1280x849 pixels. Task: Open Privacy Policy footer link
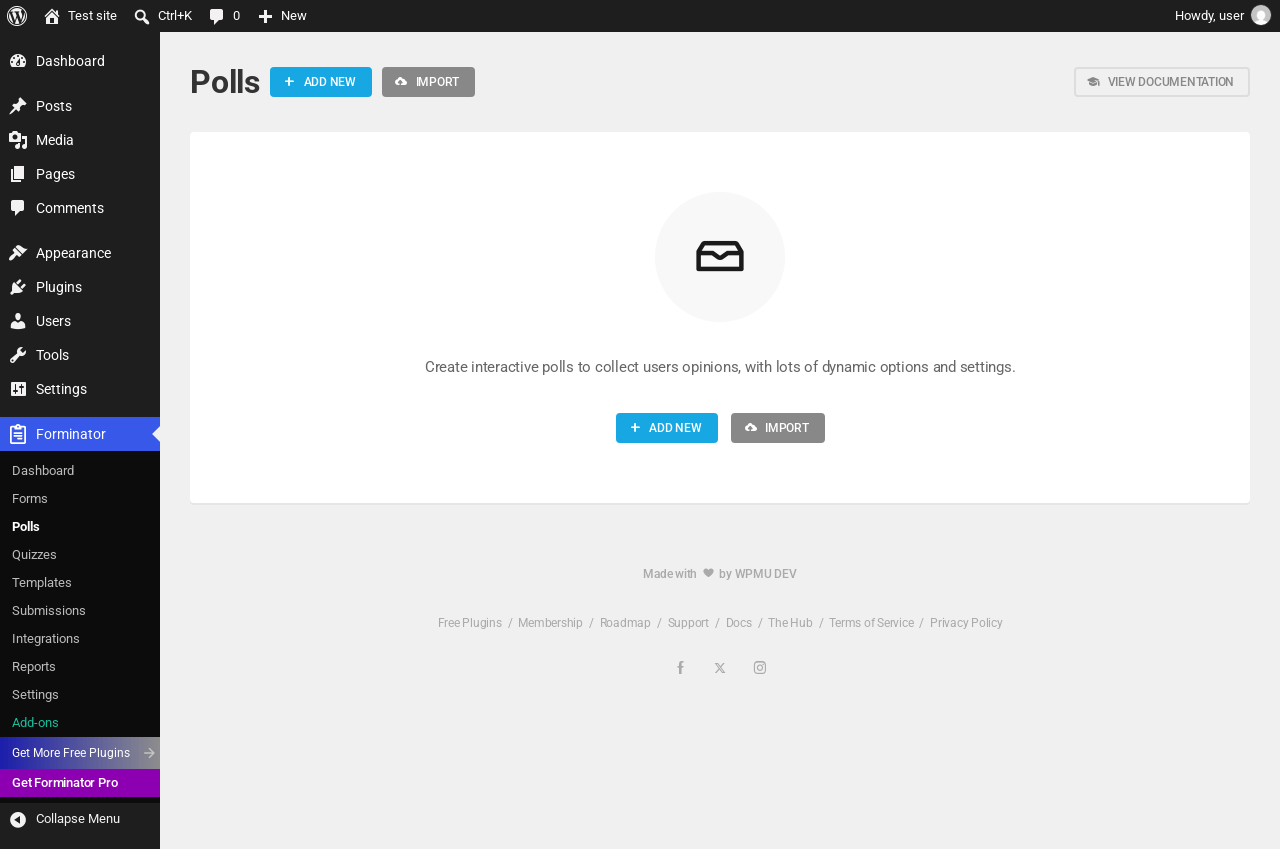point(966,623)
